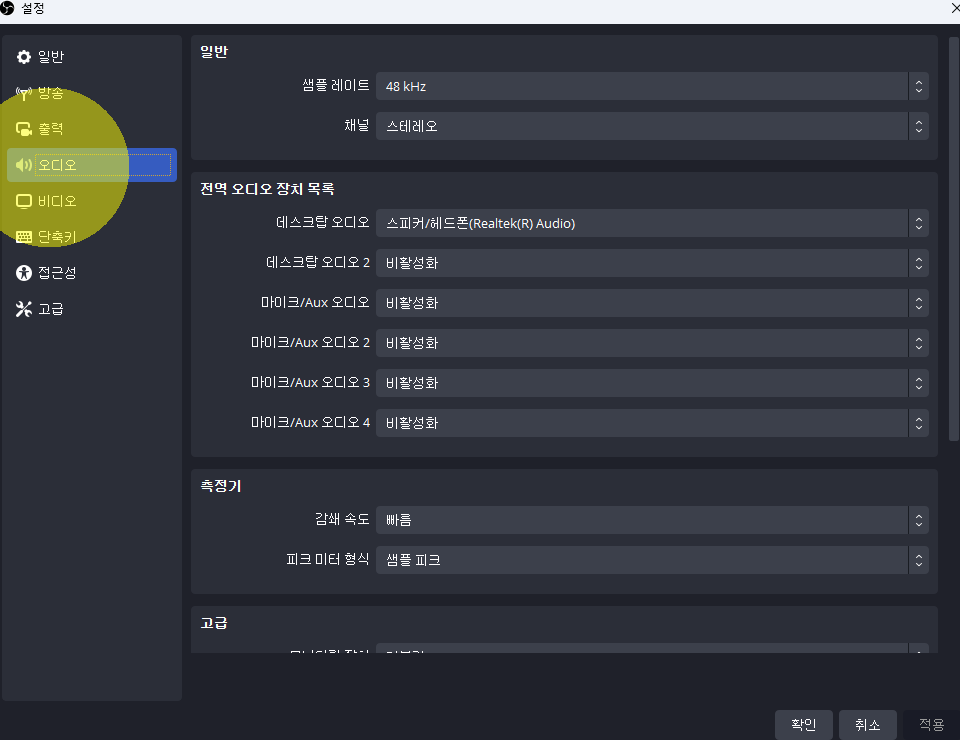Click the 피크 미터 형식 label
960x740 pixels.
[328, 559]
